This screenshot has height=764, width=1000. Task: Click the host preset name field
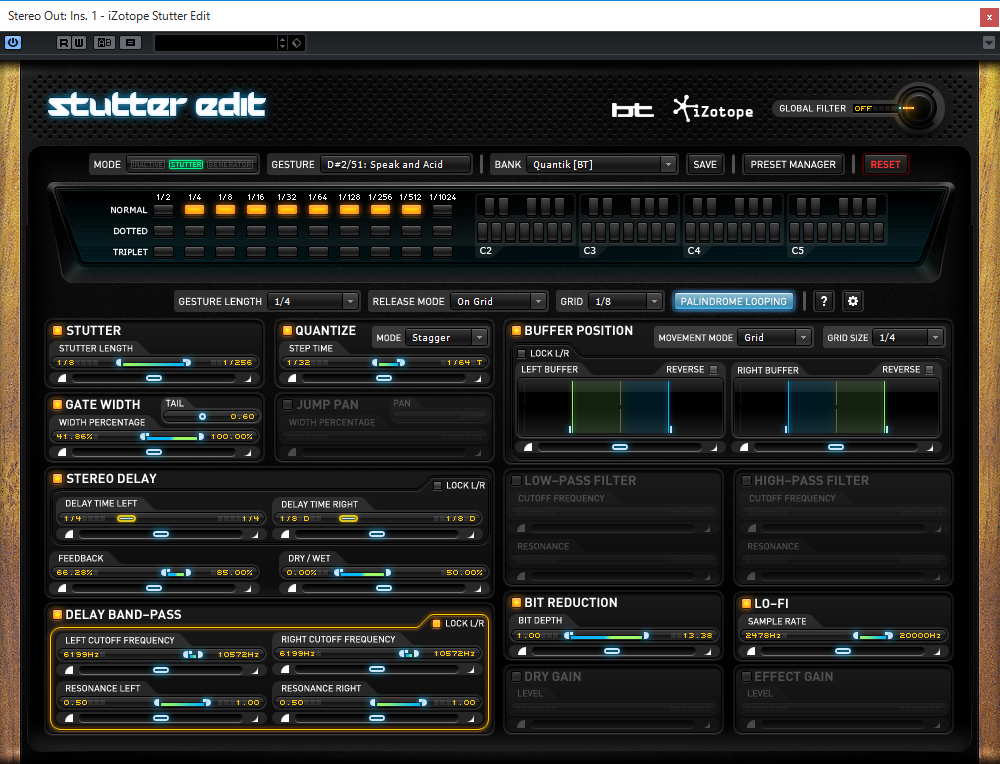(x=216, y=43)
